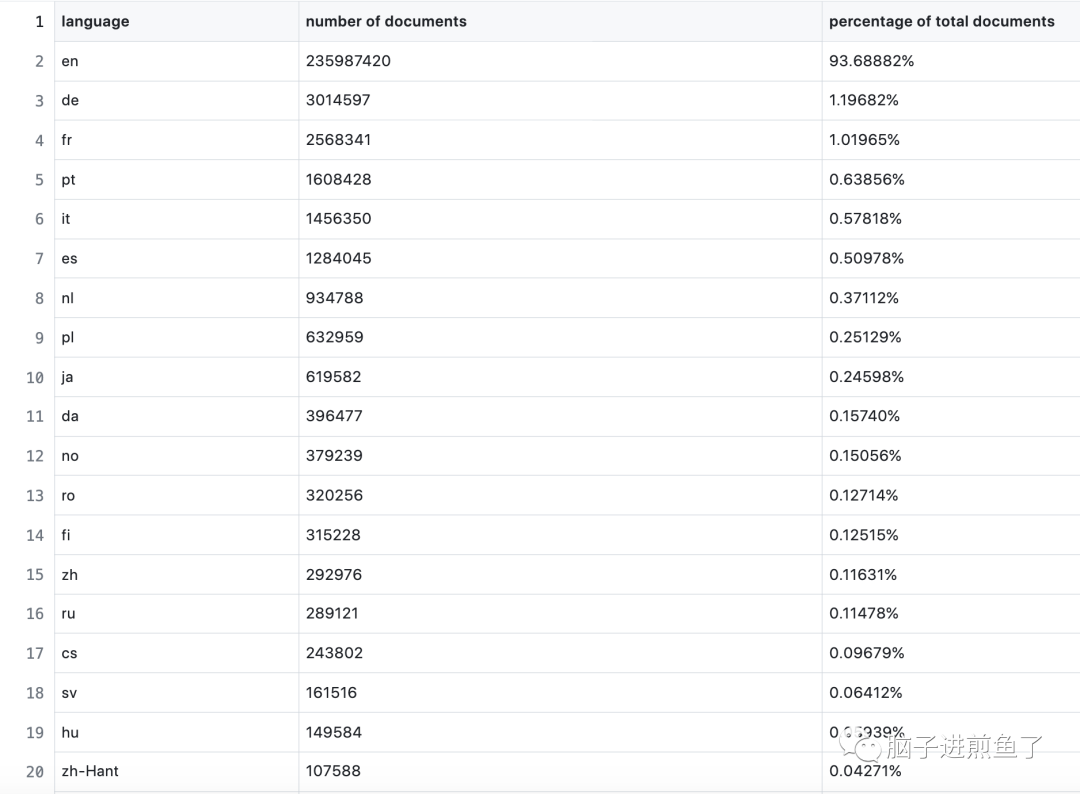Select line number 15
The width and height of the screenshot is (1080, 794).
pos(35,574)
